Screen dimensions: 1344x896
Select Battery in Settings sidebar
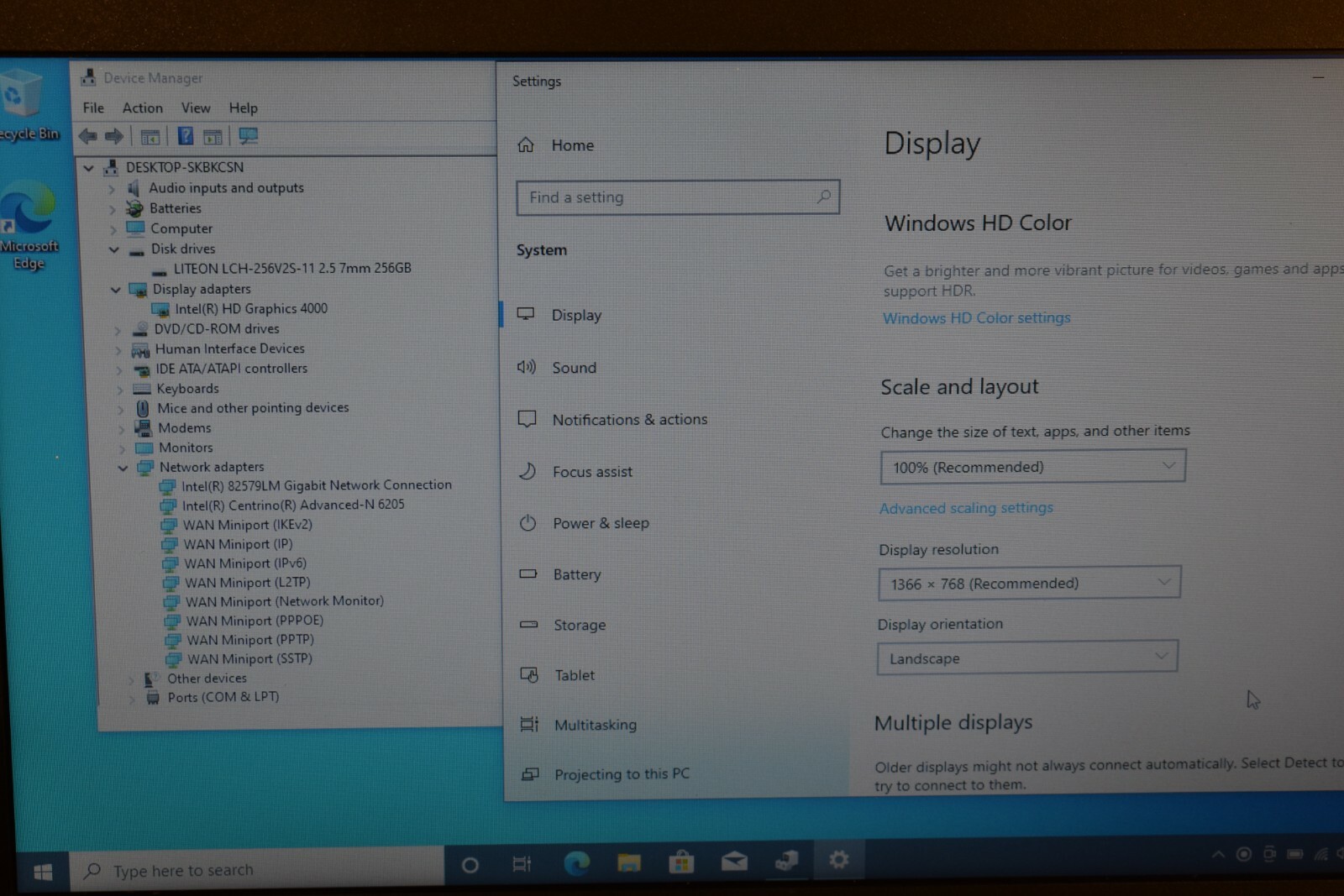coord(576,574)
